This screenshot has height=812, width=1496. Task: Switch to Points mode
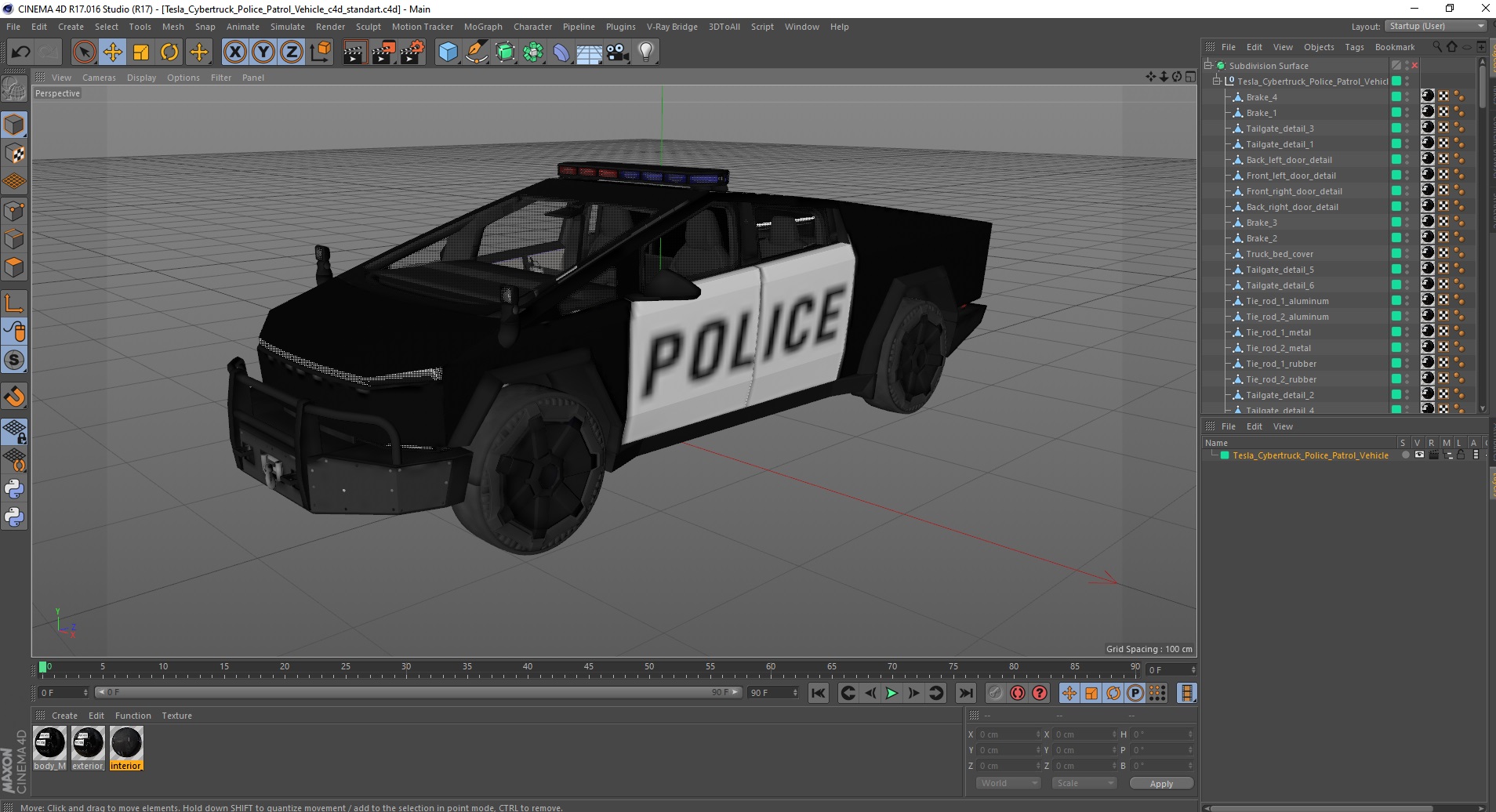14,210
